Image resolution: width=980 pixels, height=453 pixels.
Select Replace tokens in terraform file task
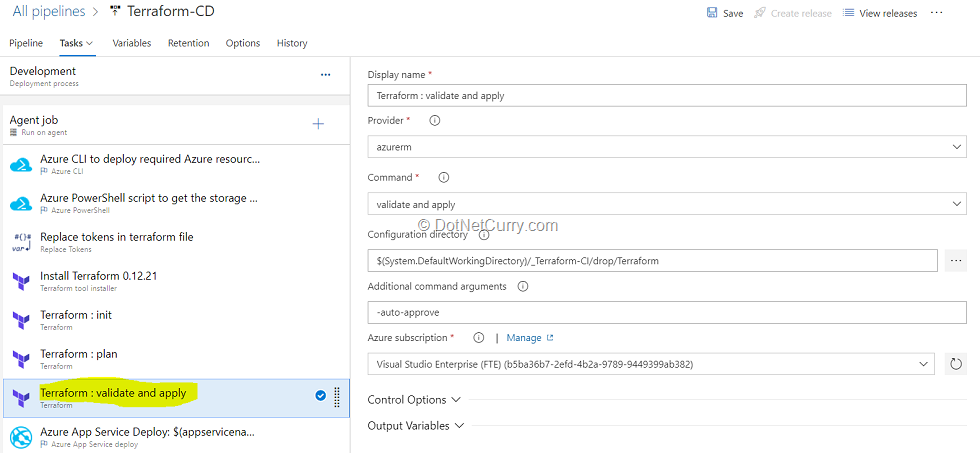[176, 242]
